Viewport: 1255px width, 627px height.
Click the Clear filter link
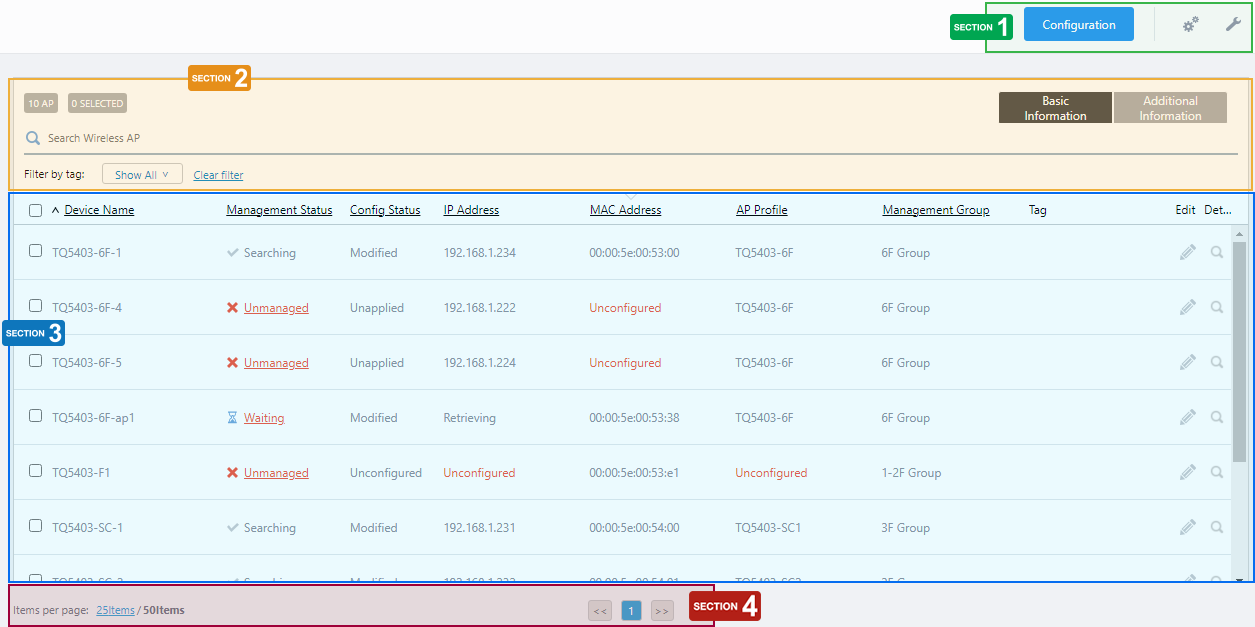tap(218, 175)
